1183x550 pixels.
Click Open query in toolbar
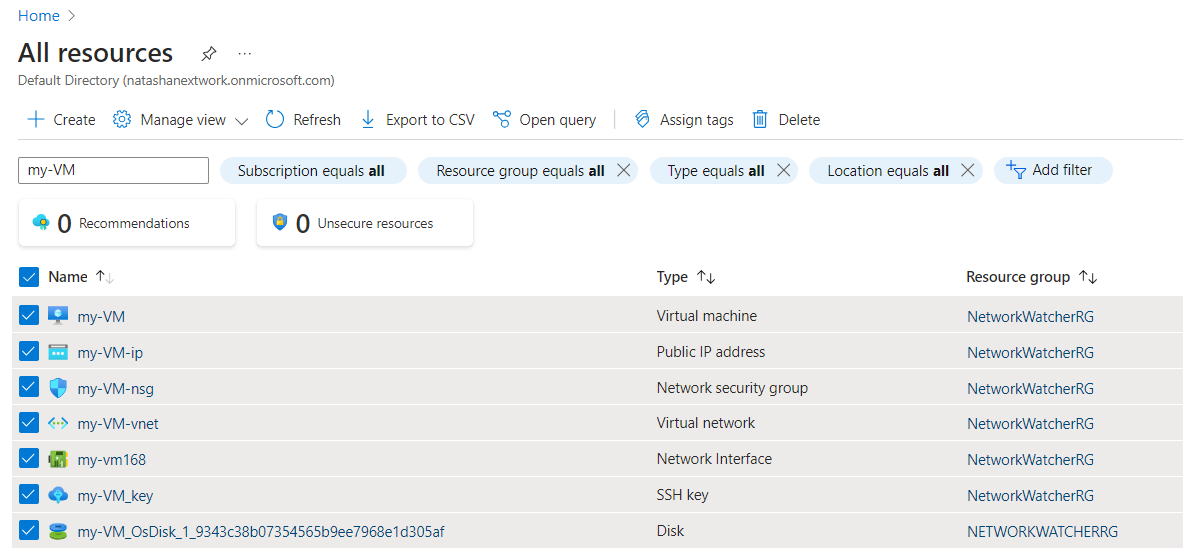[x=545, y=120]
